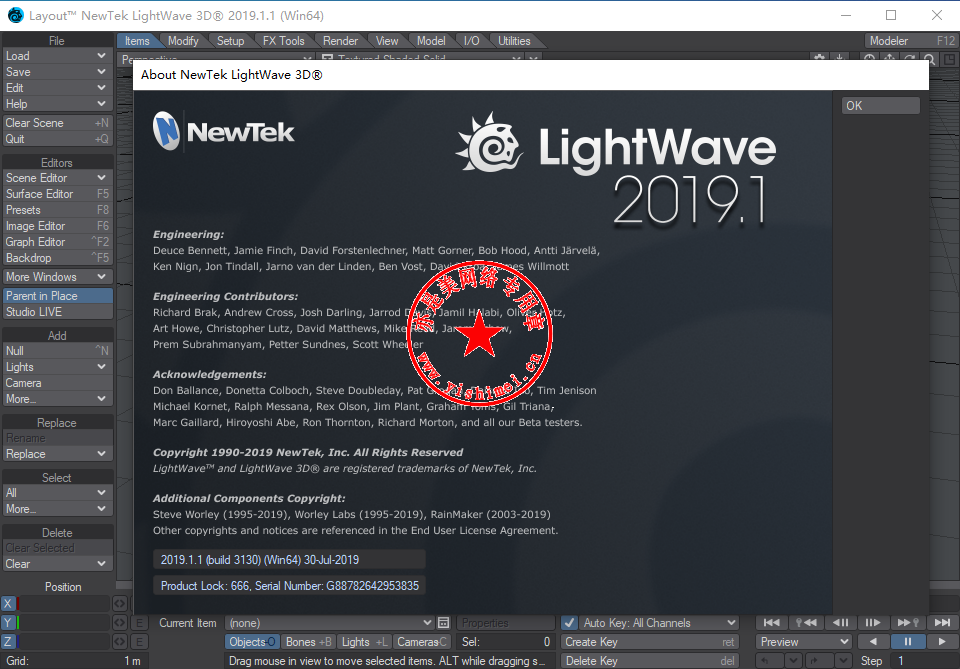
Task: Open the View tab
Action: pyautogui.click(x=387, y=40)
